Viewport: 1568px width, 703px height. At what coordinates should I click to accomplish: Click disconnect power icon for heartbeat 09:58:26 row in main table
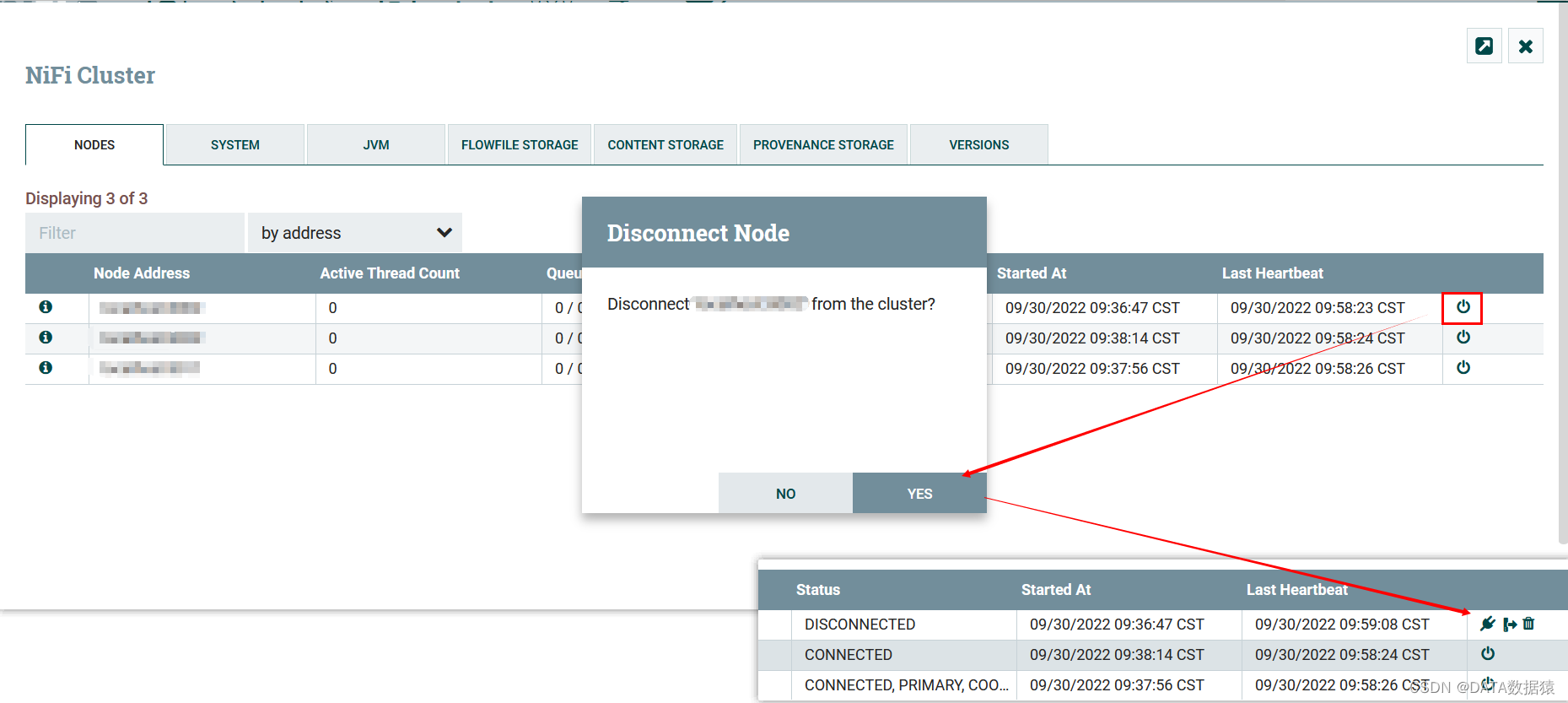pyautogui.click(x=1463, y=368)
